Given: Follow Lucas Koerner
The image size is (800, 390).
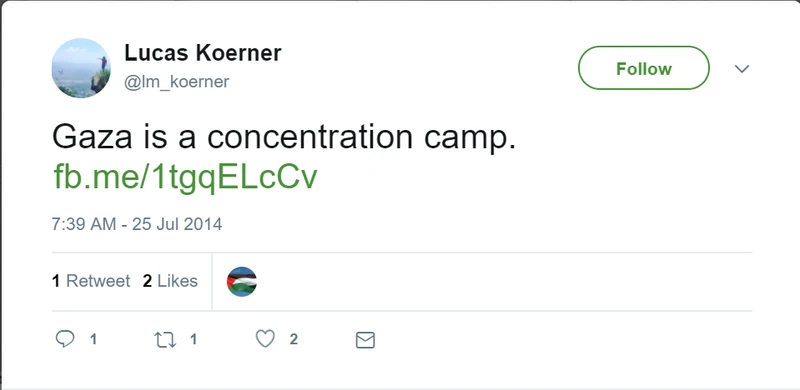Looking at the screenshot, I should pos(643,68).
